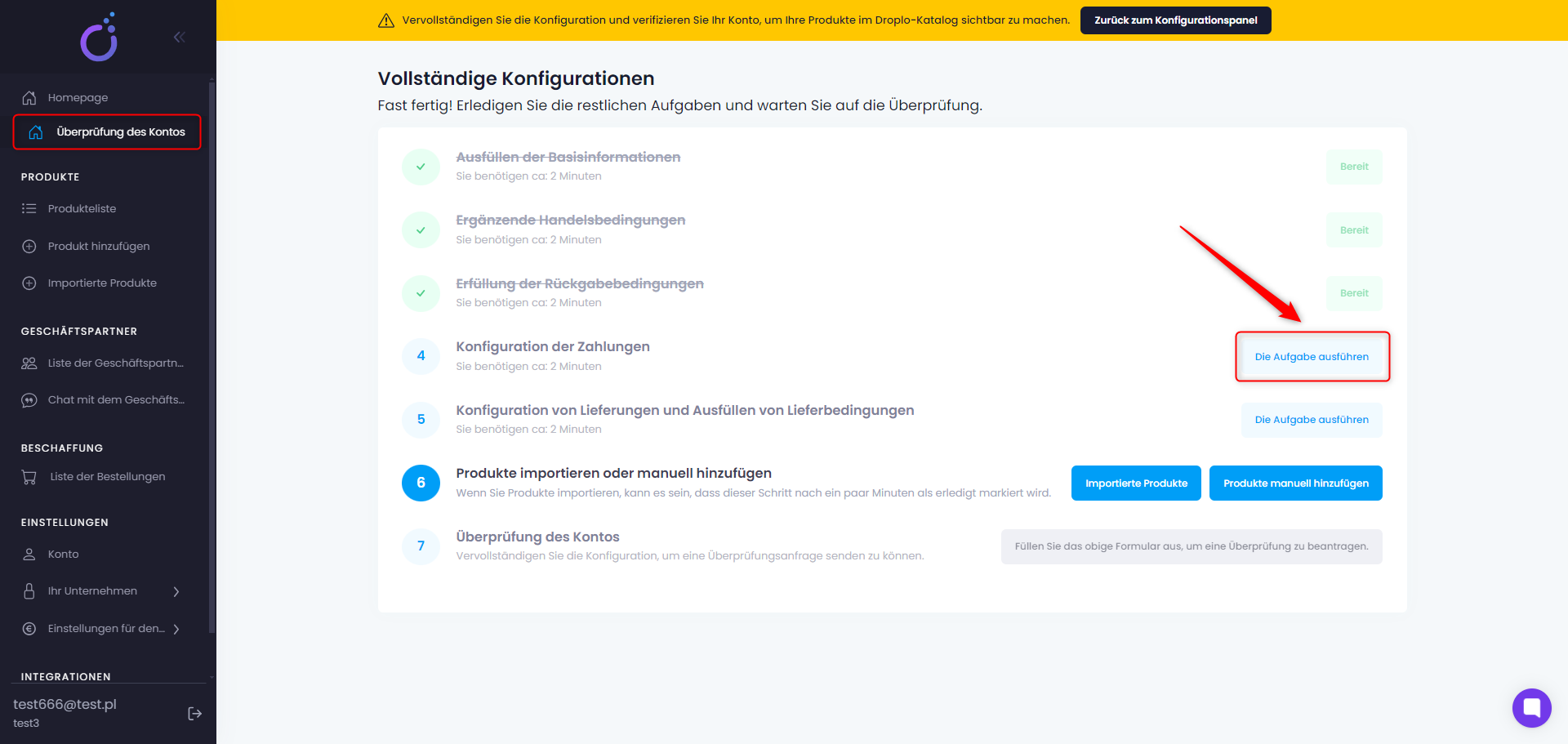Click test666@test.pl account email
Viewport: 1568px width, 744px height.
(65, 704)
